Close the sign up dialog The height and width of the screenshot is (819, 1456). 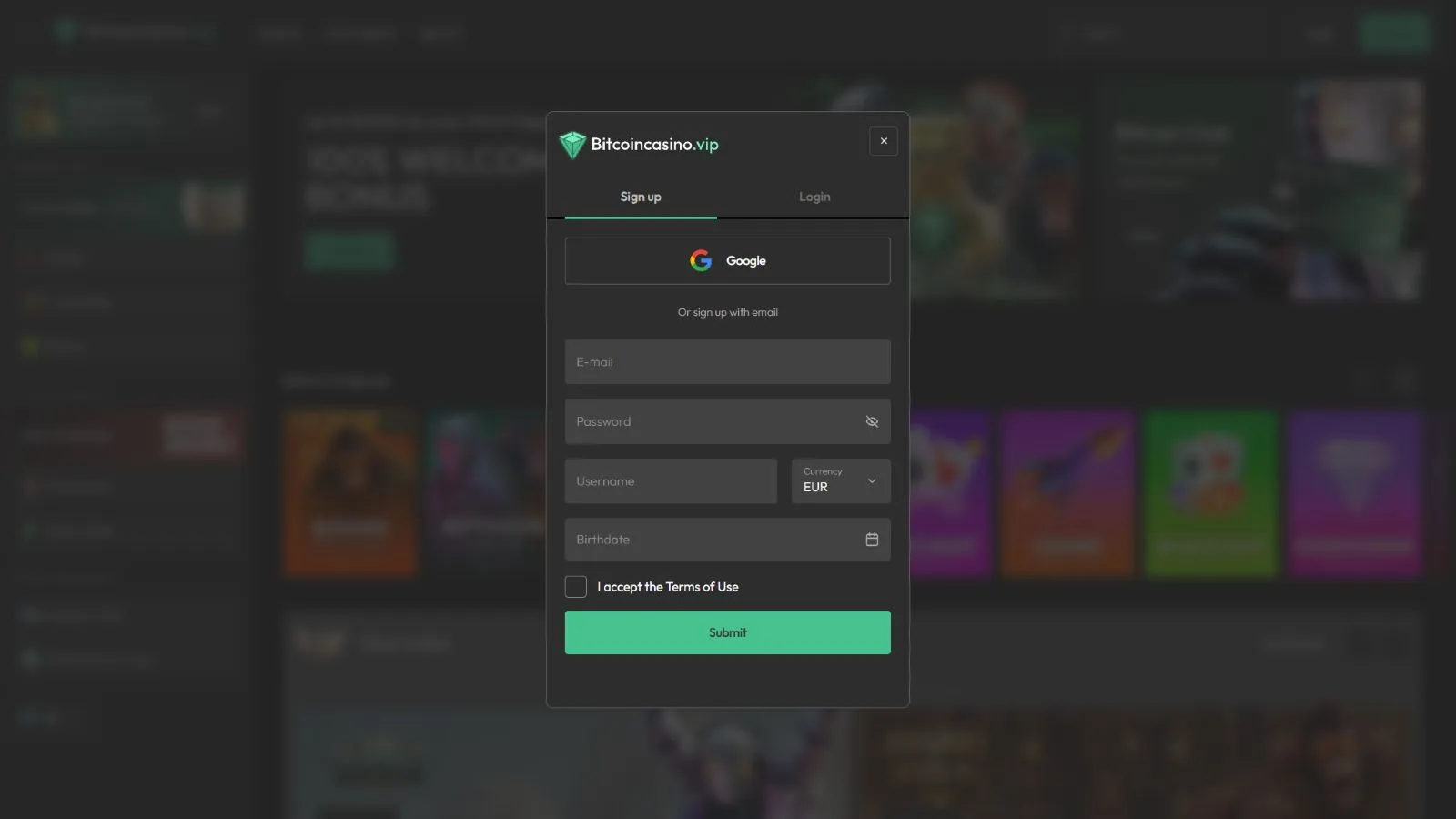[884, 141]
